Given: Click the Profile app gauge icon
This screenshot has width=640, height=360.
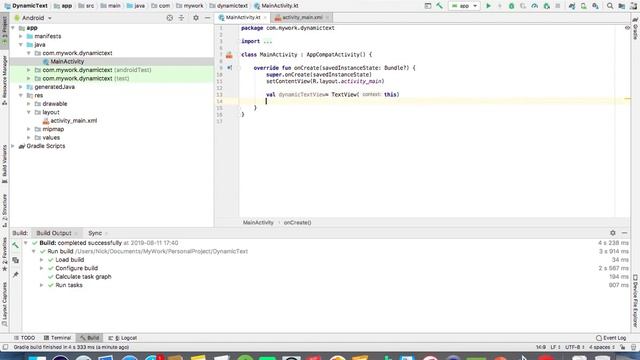Looking at the screenshot, I should point(535,6).
